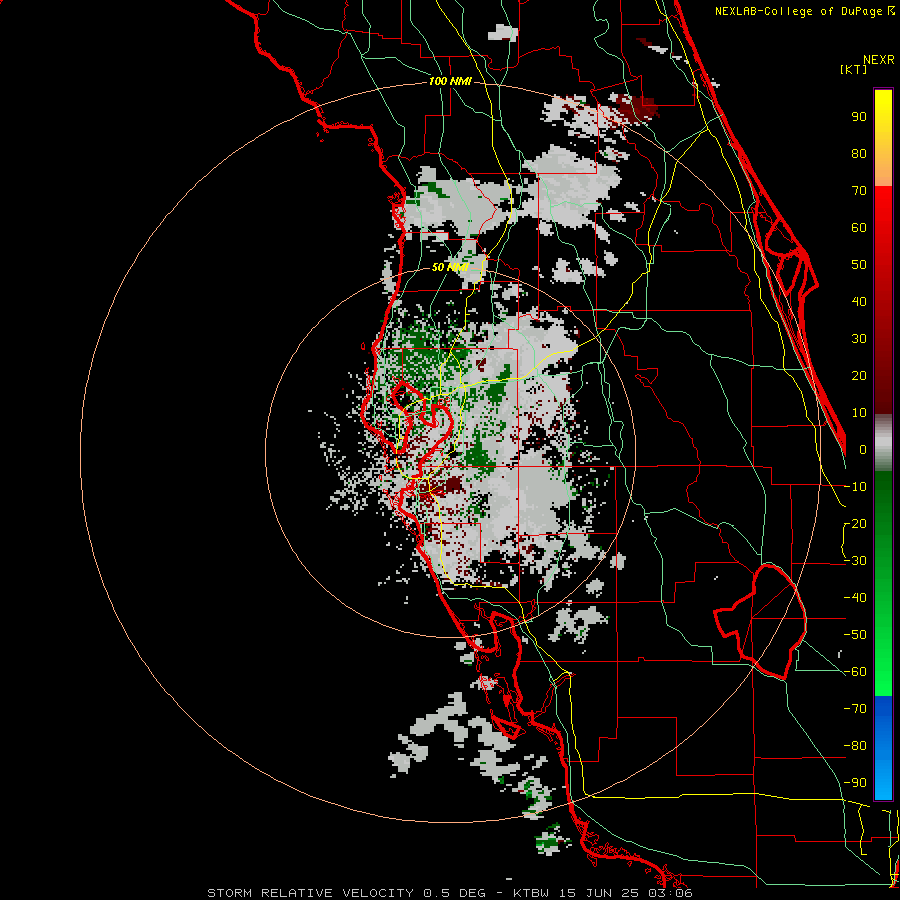The image size is (900, 900).
Task: Click the positive 30 scale label
Action: 859,339
